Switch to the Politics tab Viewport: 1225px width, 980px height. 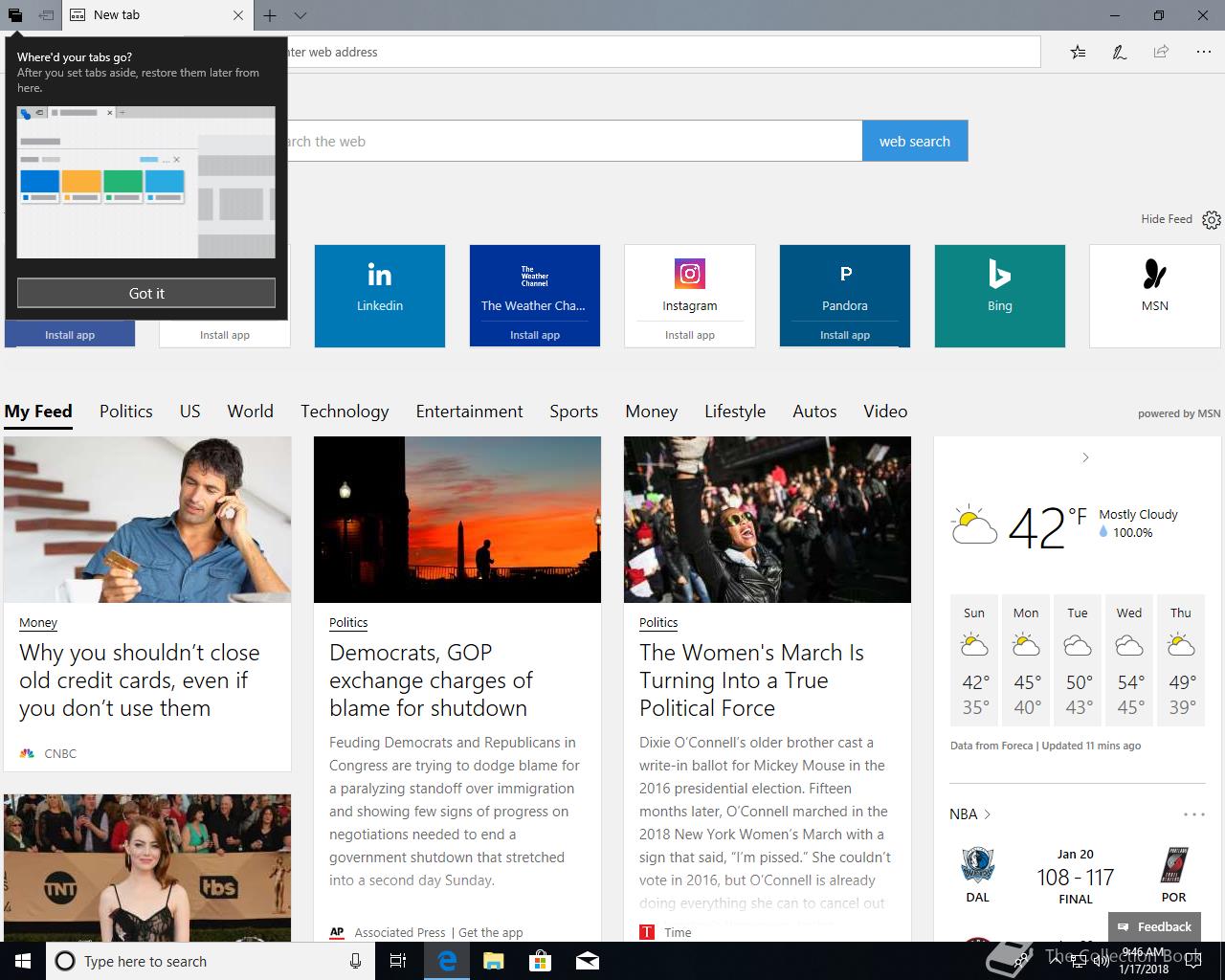click(x=126, y=412)
